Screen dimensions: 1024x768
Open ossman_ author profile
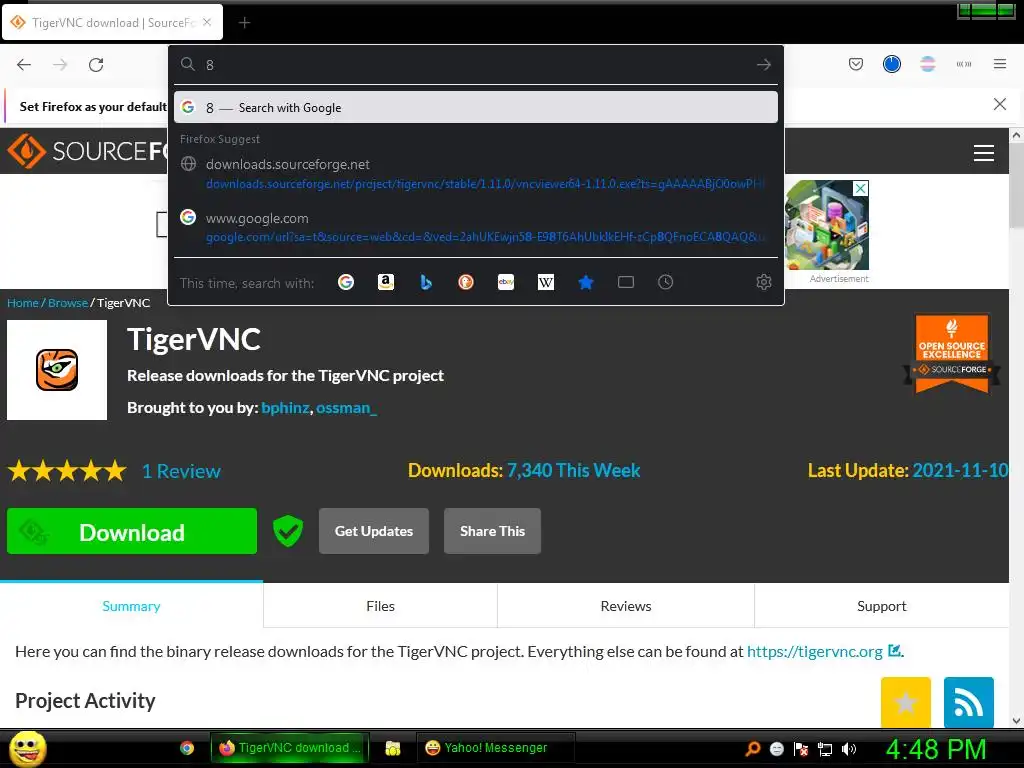(x=346, y=408)
